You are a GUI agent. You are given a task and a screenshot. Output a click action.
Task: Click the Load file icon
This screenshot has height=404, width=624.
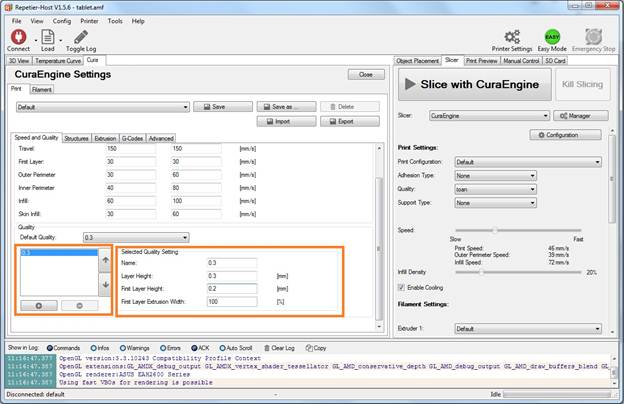pyautogui.click(x=46, y=36)
